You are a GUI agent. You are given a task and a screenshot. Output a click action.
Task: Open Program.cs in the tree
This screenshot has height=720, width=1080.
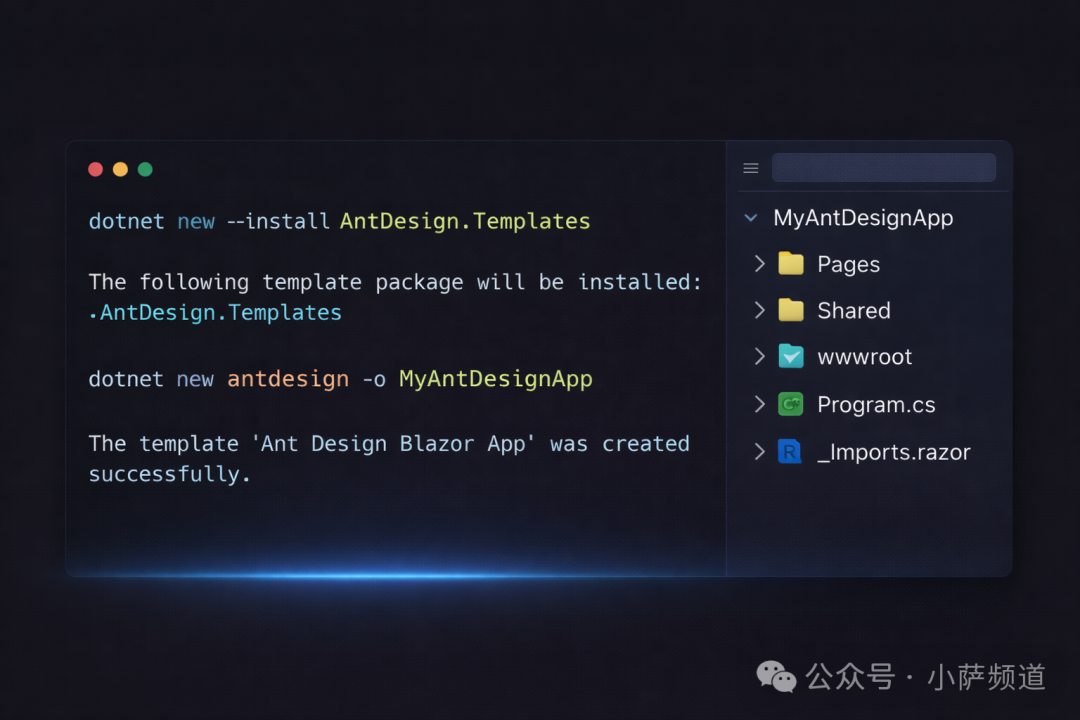click(x=876, y=404)
